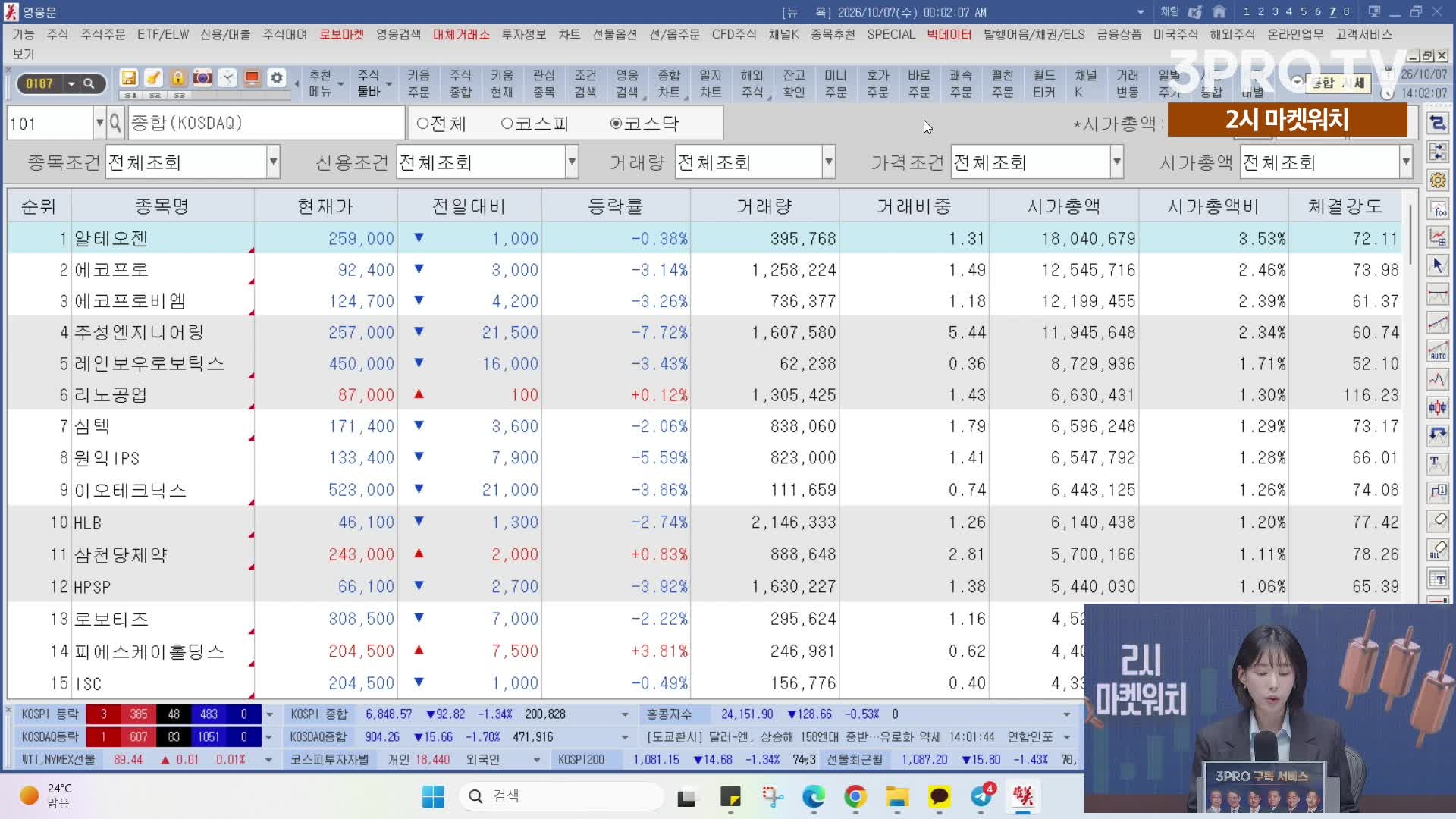
Task: Sort by the 등락률 column header
Action: tap(615, 206)
